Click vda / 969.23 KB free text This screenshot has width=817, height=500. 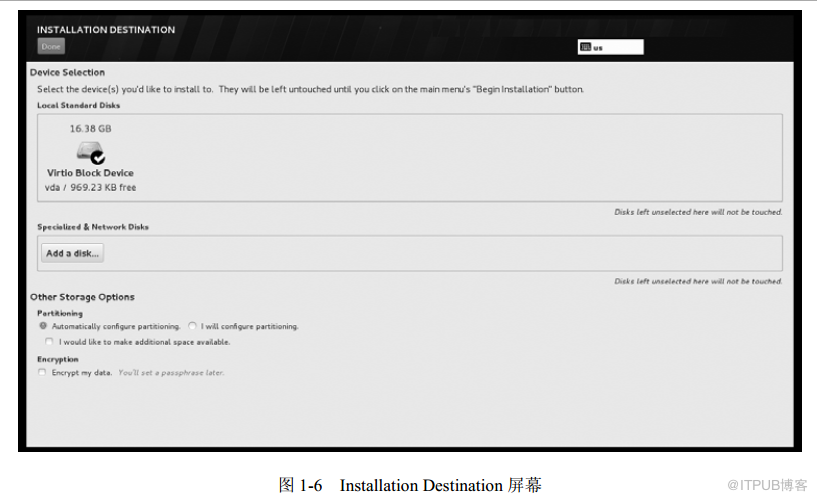(x=91, y=188)
